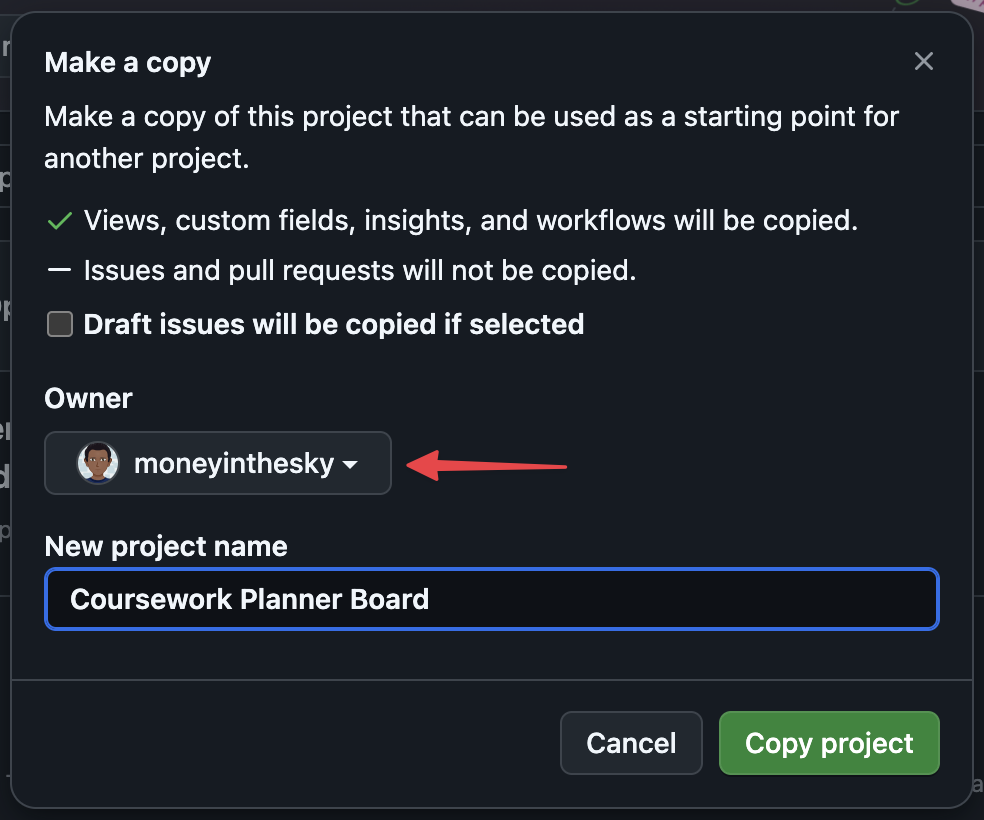984x820 pixels.
Task: Click 'Draft issues will be copied' label
Action: pos(333,324)
